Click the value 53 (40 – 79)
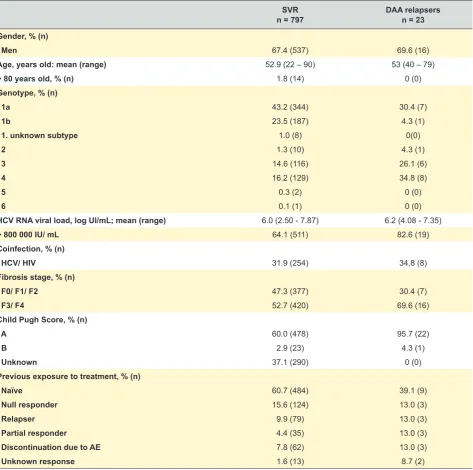 point(413,65)
